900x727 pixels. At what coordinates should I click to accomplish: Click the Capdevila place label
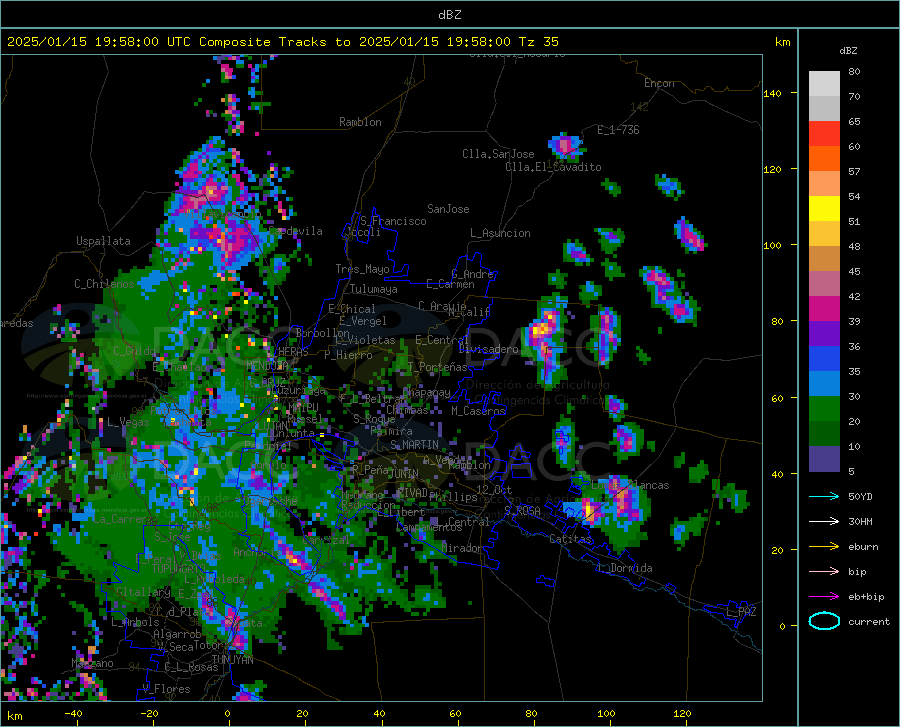click(296, 231)
